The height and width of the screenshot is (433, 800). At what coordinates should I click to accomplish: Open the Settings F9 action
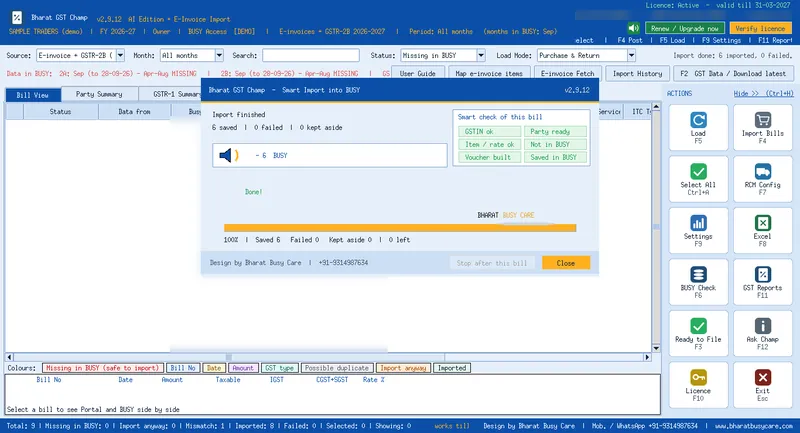[698, 231]
